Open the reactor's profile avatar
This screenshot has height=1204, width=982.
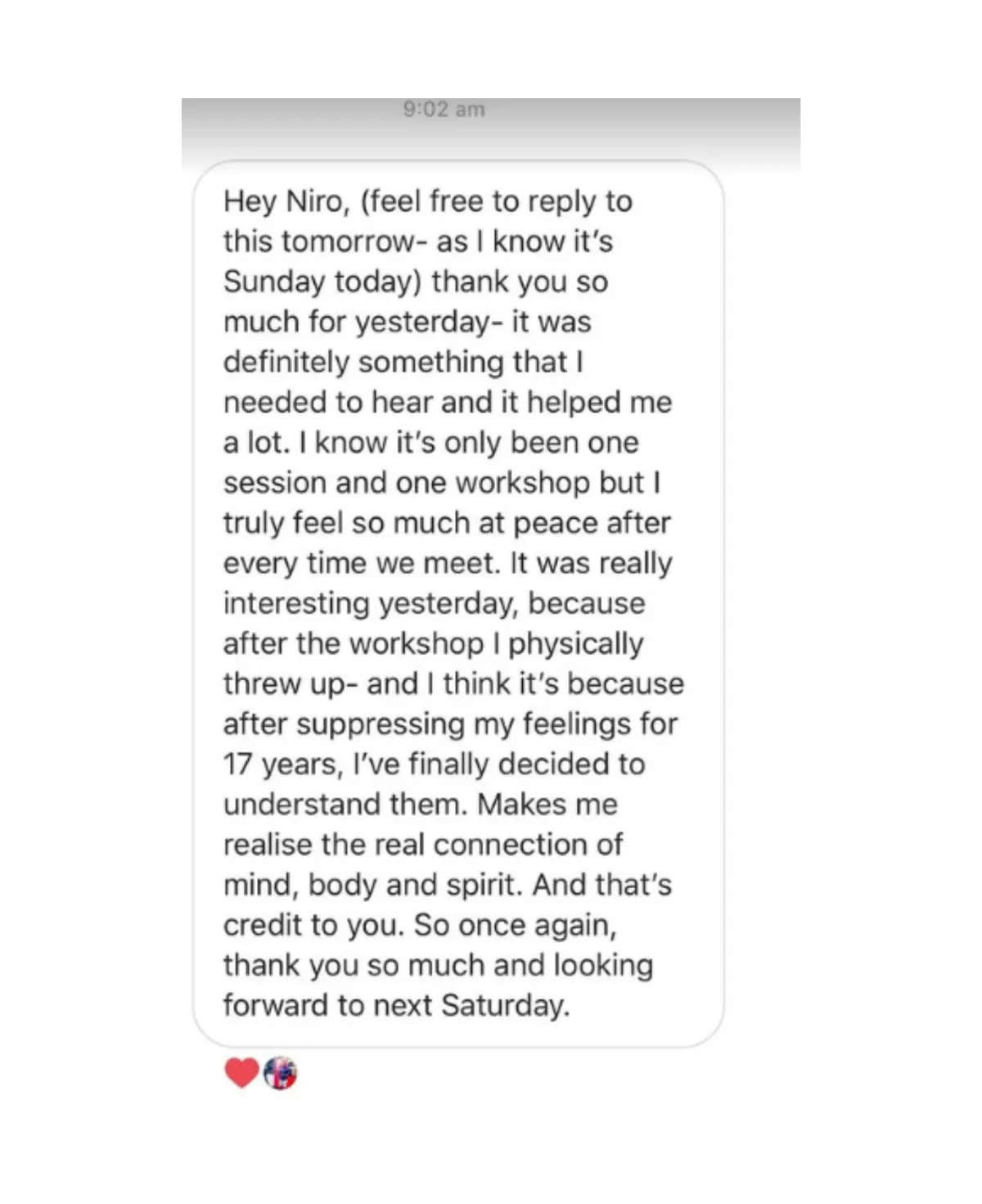coord(281,1072)
